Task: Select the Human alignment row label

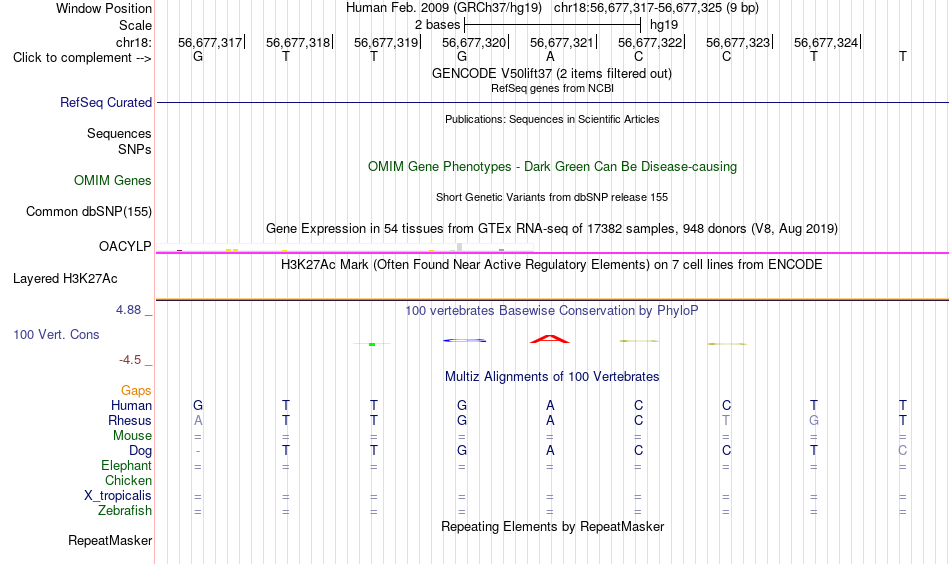Action: click(x=131, y=405)
